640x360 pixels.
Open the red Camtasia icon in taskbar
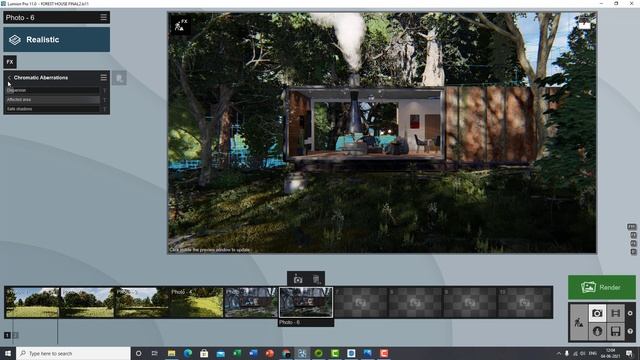(x=384, y=353)
